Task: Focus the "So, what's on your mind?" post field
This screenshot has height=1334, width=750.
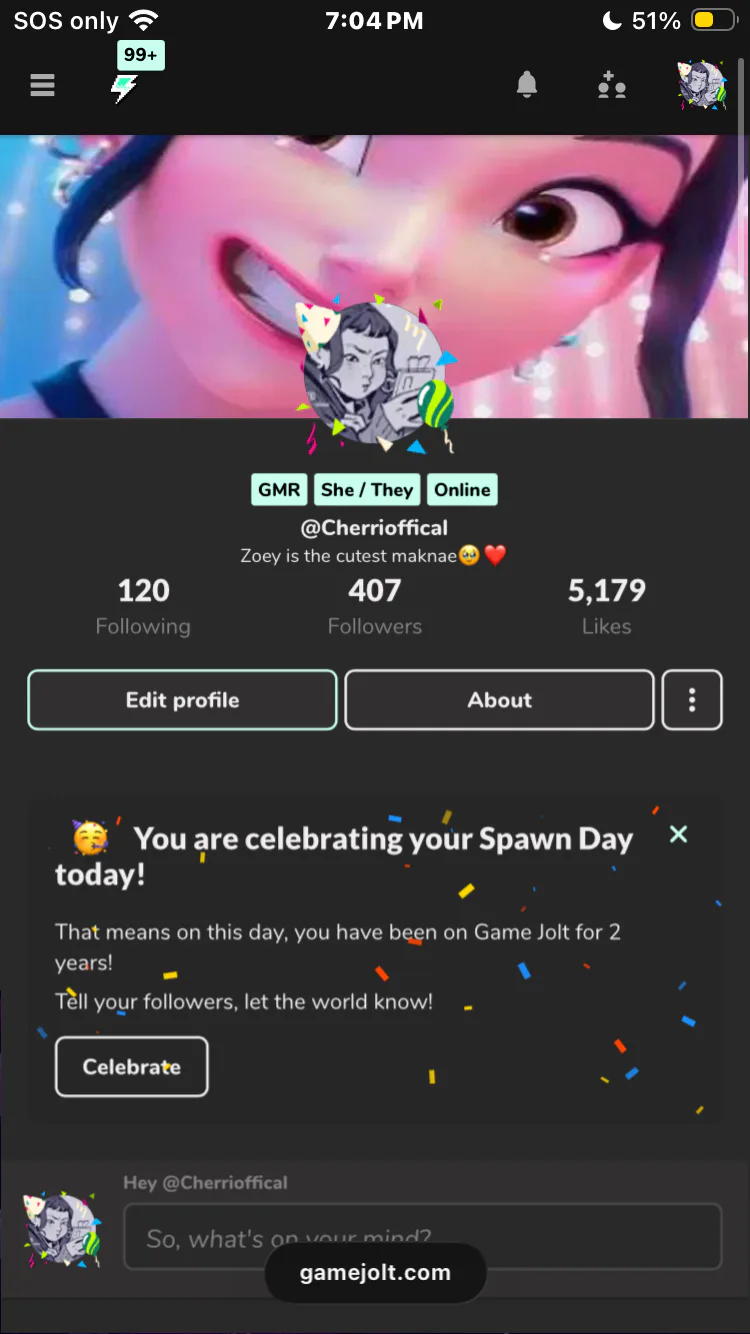Action: click(x=422, y=1237)
